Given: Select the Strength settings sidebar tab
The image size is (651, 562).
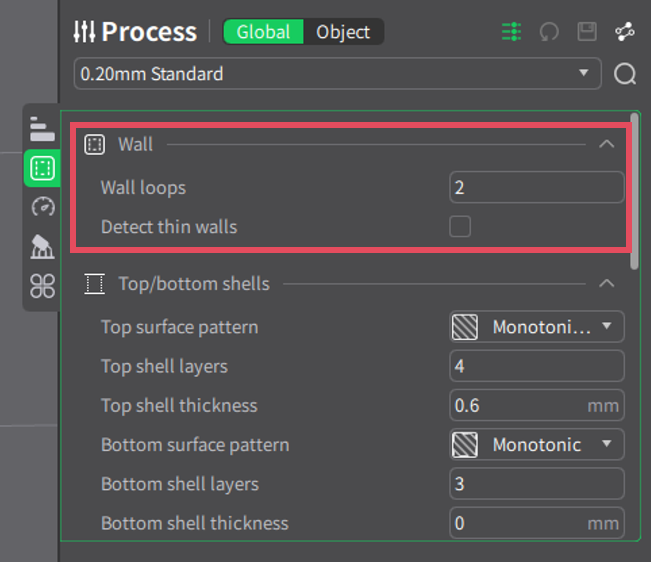Looking at the screenshot, I should [x=42, y=168].
